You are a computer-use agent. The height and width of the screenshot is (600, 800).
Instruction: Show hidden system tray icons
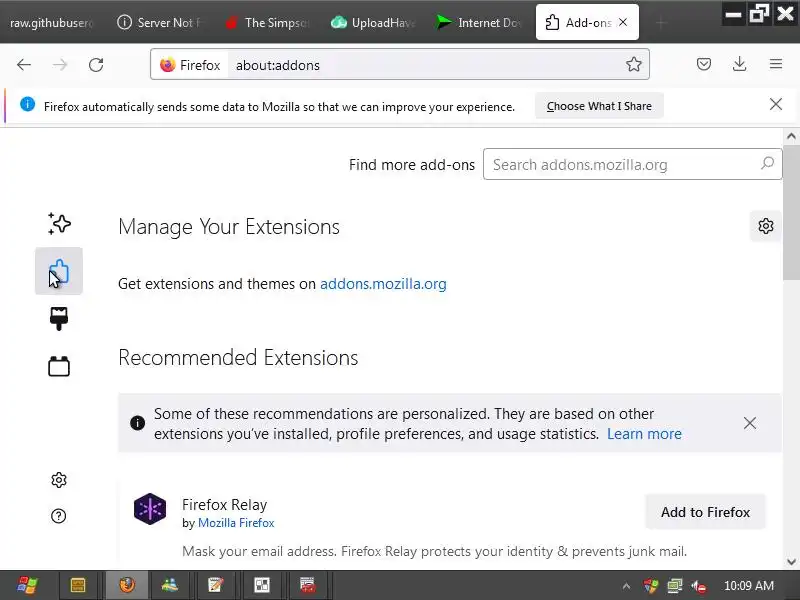626,586
